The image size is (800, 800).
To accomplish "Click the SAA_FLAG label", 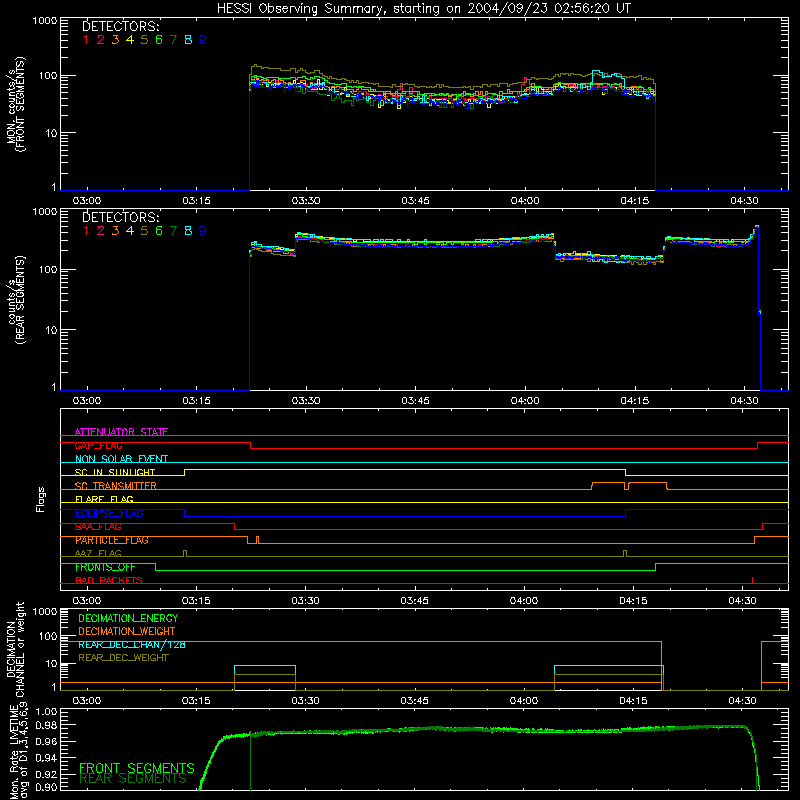I will pos(98,527).
